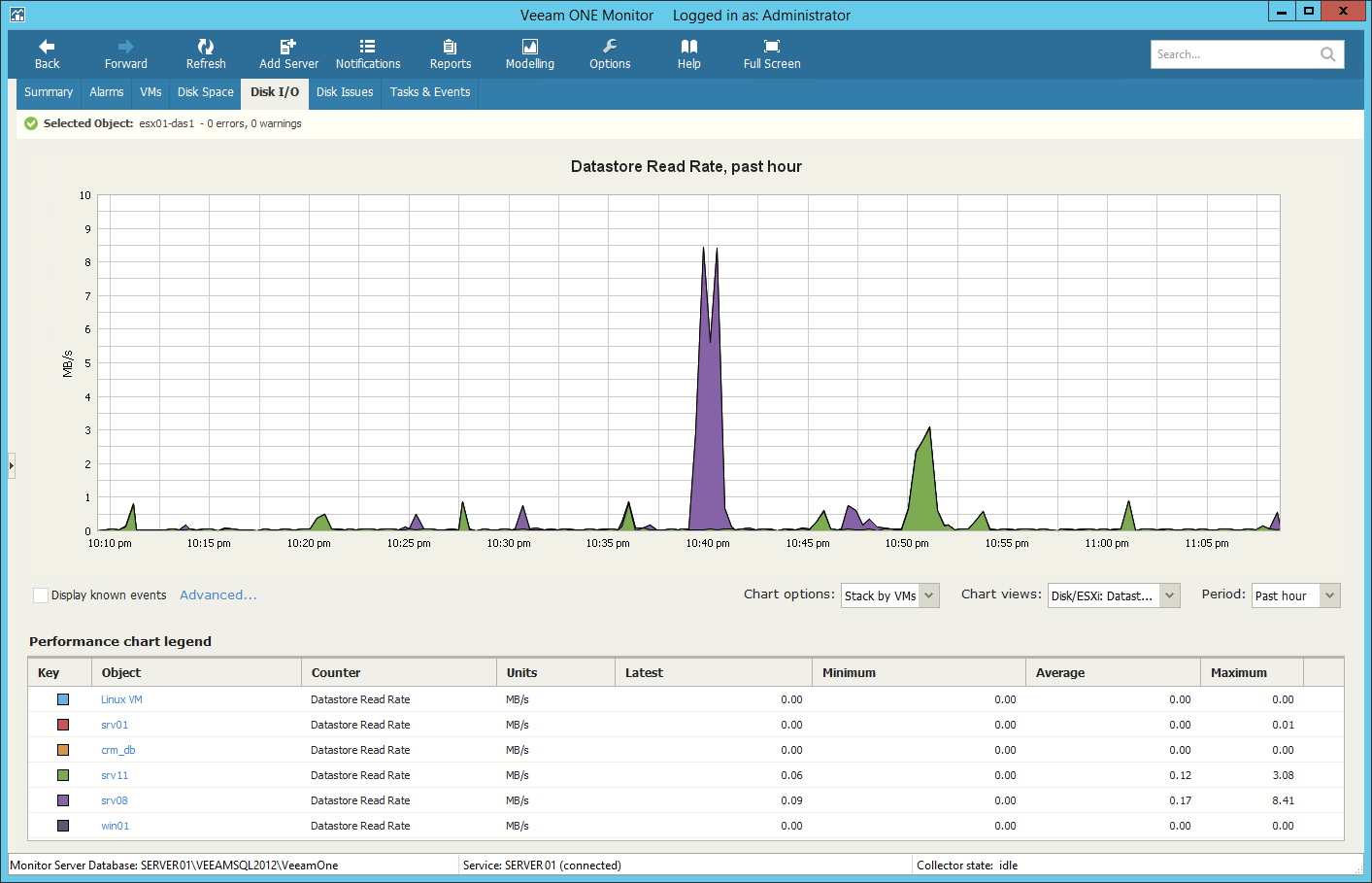
Task: Open the Disk Issues tab
Action: tap(345, 92)
